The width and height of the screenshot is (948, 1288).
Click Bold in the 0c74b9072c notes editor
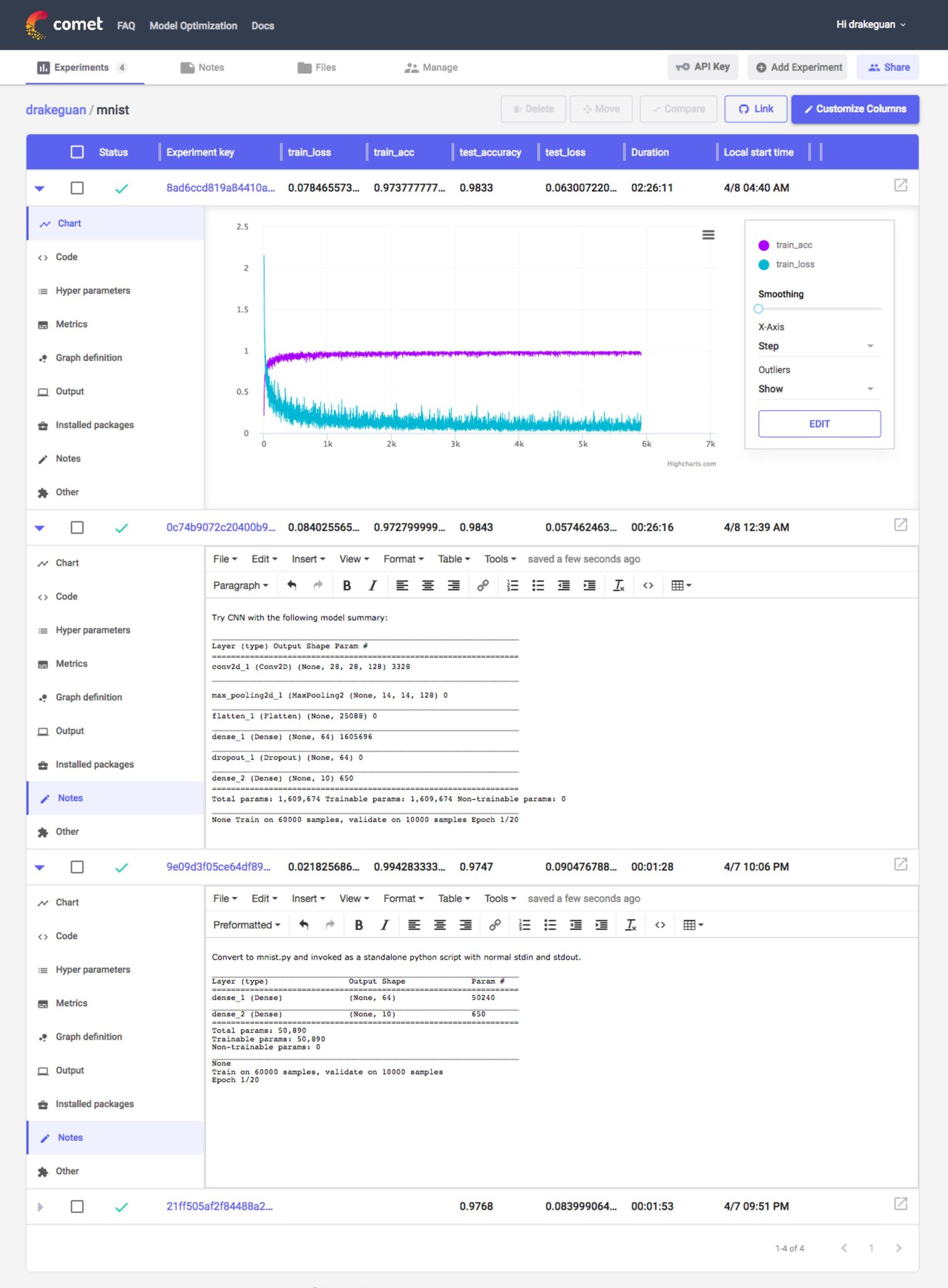click(x=347, y=586)
